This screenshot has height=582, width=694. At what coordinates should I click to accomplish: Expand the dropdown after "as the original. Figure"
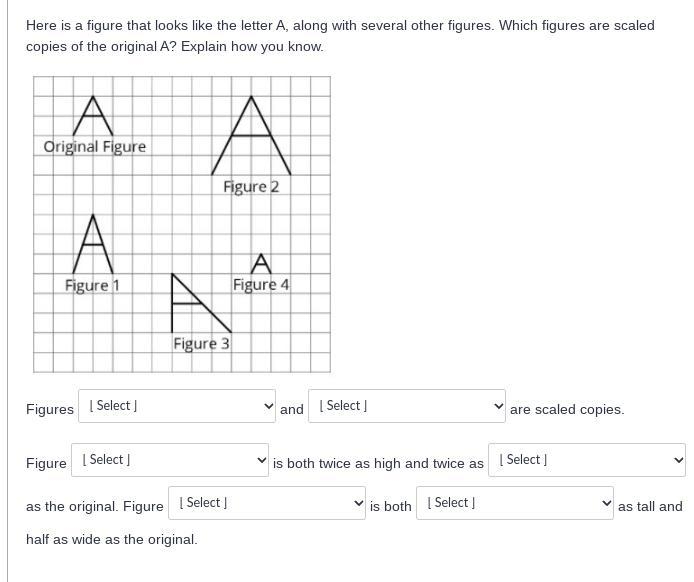click(267, 503)
